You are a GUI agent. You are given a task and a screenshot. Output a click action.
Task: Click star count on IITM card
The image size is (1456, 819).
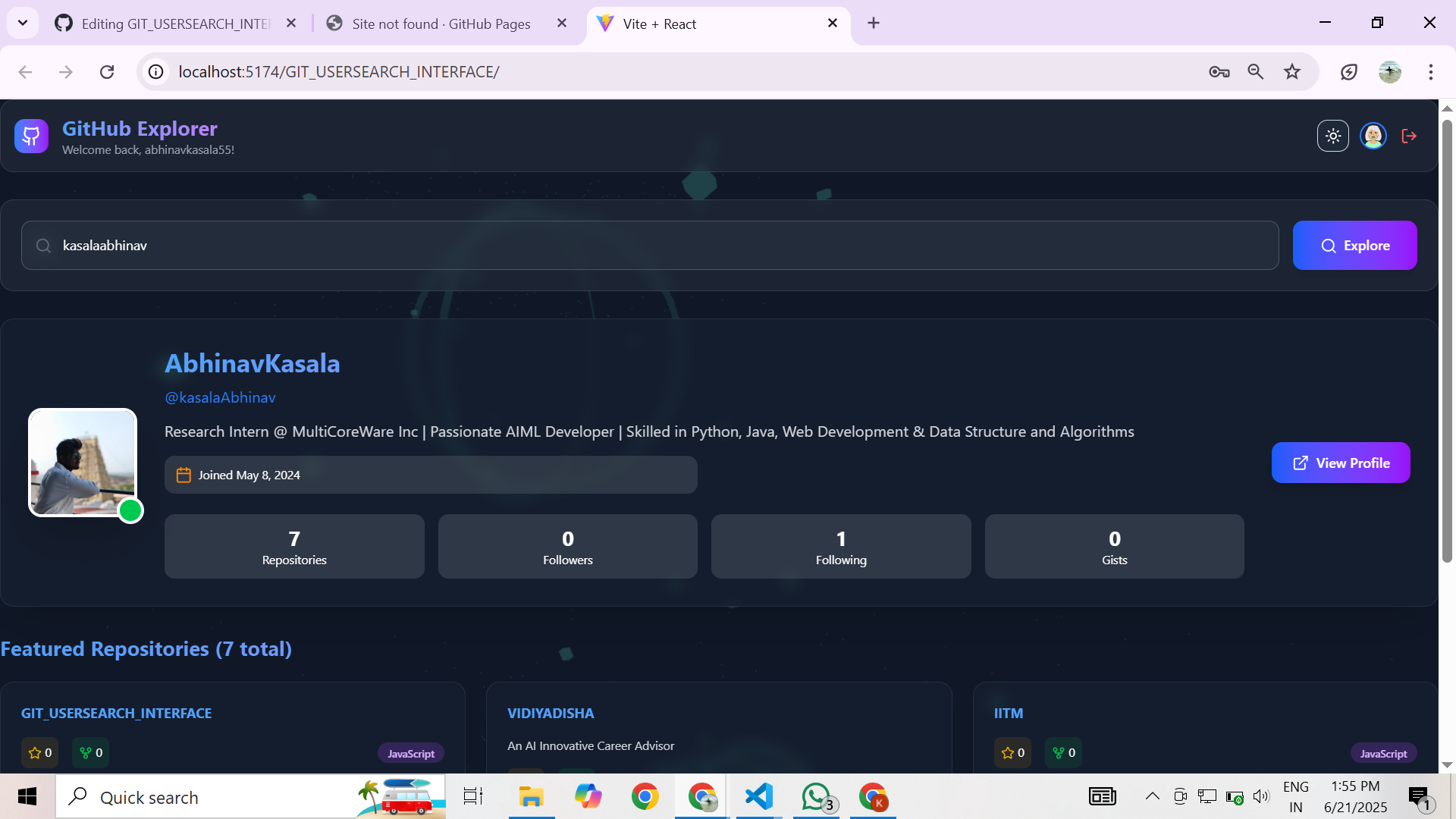coord(1012,753)
